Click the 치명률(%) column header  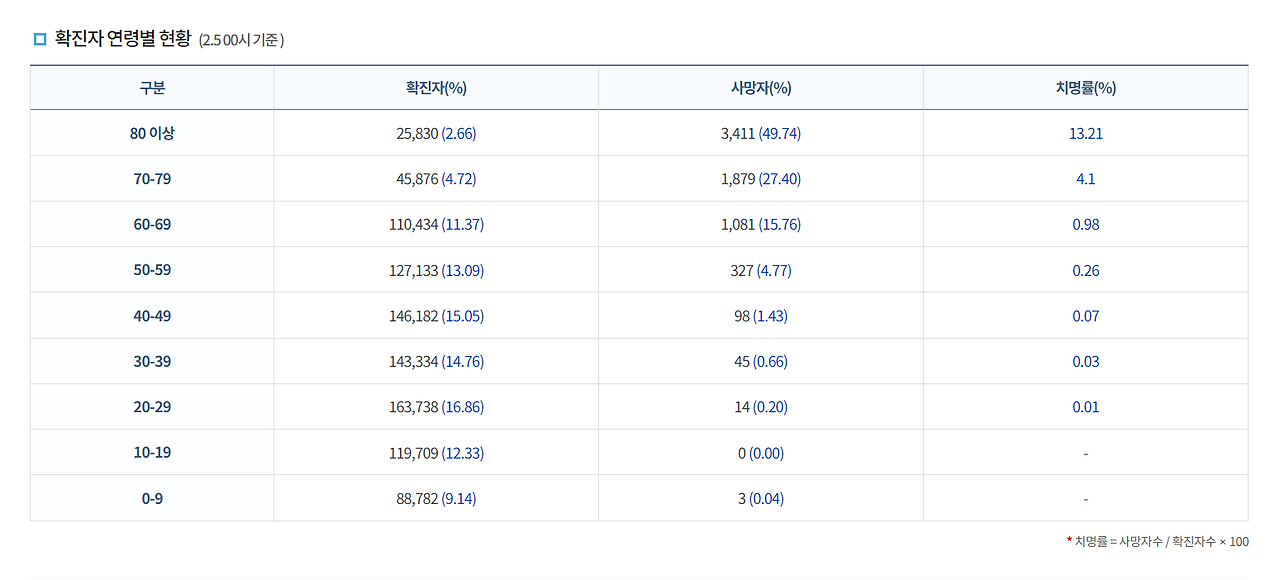[x=1085, y=88]
